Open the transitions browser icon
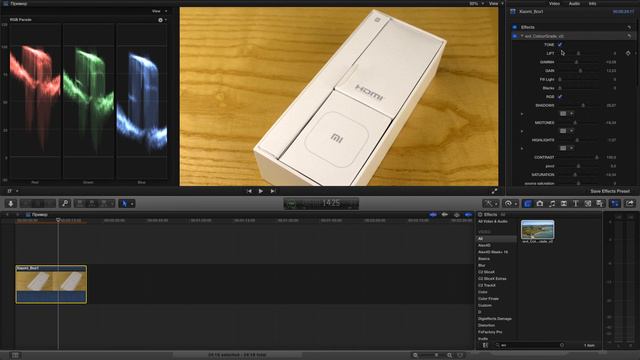Screen dimensions: 640x360 click(x=564, y=203)
